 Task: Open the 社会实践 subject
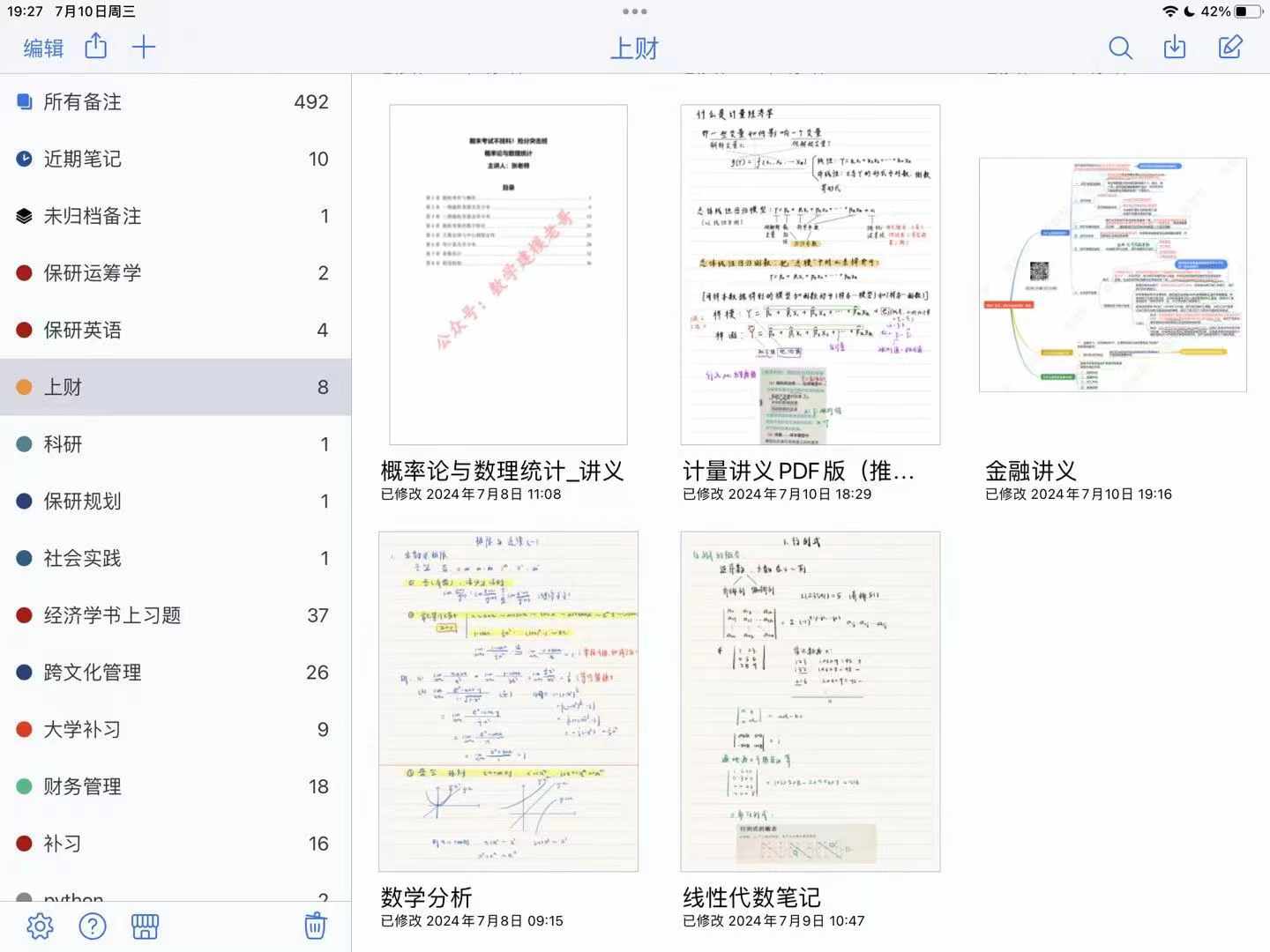pyautogui.click(x=176, y=558)
